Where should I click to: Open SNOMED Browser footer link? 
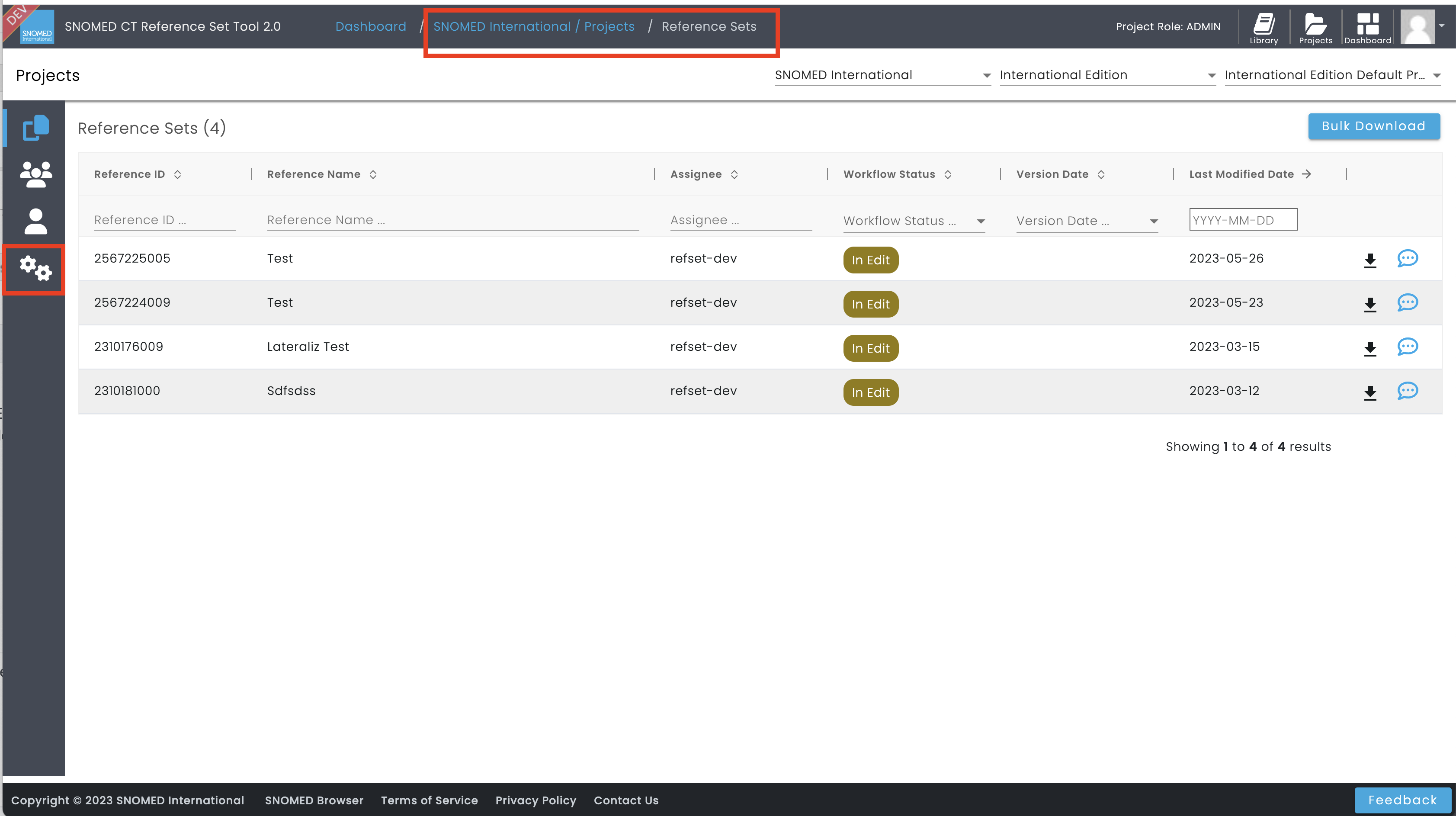click(314, 800)
